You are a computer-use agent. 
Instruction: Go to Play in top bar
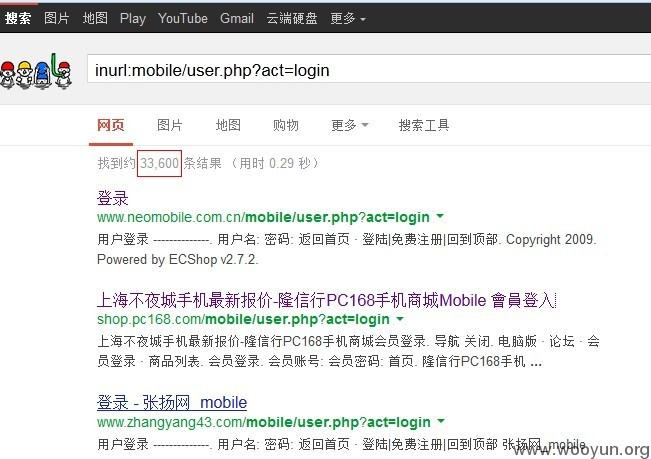(x=133, y=18)
